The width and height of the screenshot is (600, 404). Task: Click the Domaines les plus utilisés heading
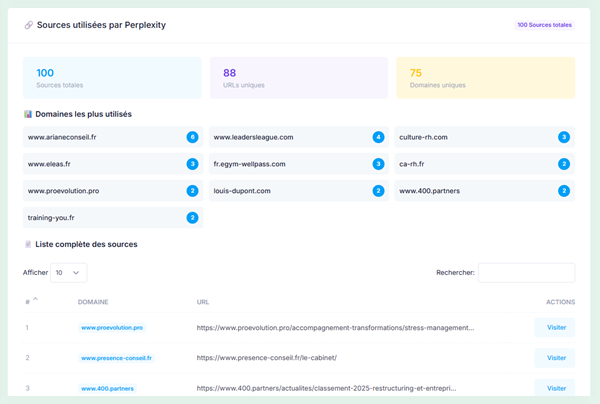[x=83, y=114]
